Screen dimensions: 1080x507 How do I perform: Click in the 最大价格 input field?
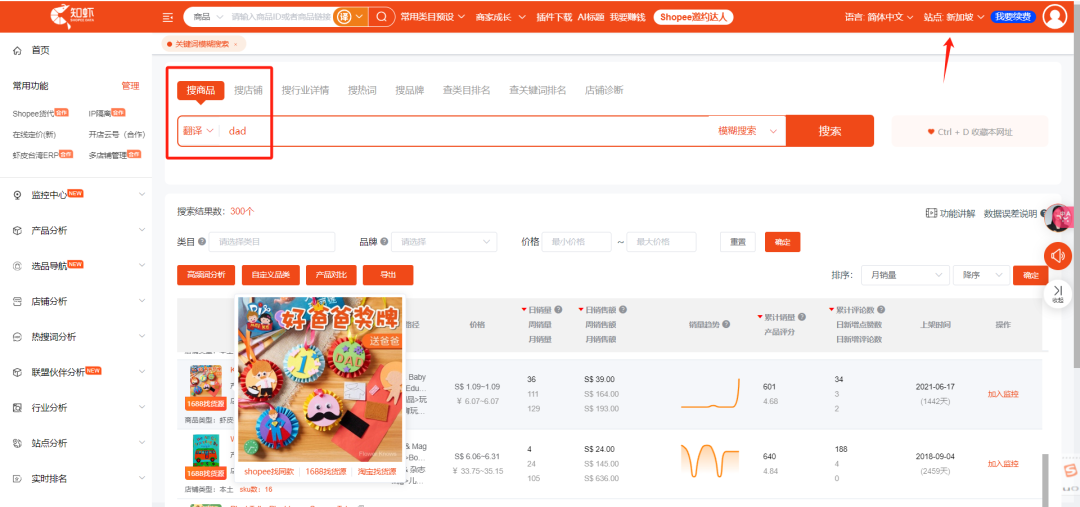pos(661,242)
